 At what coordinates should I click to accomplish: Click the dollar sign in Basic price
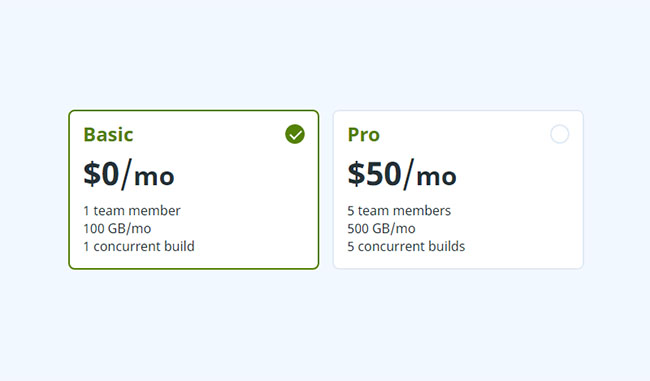[92, 174]
